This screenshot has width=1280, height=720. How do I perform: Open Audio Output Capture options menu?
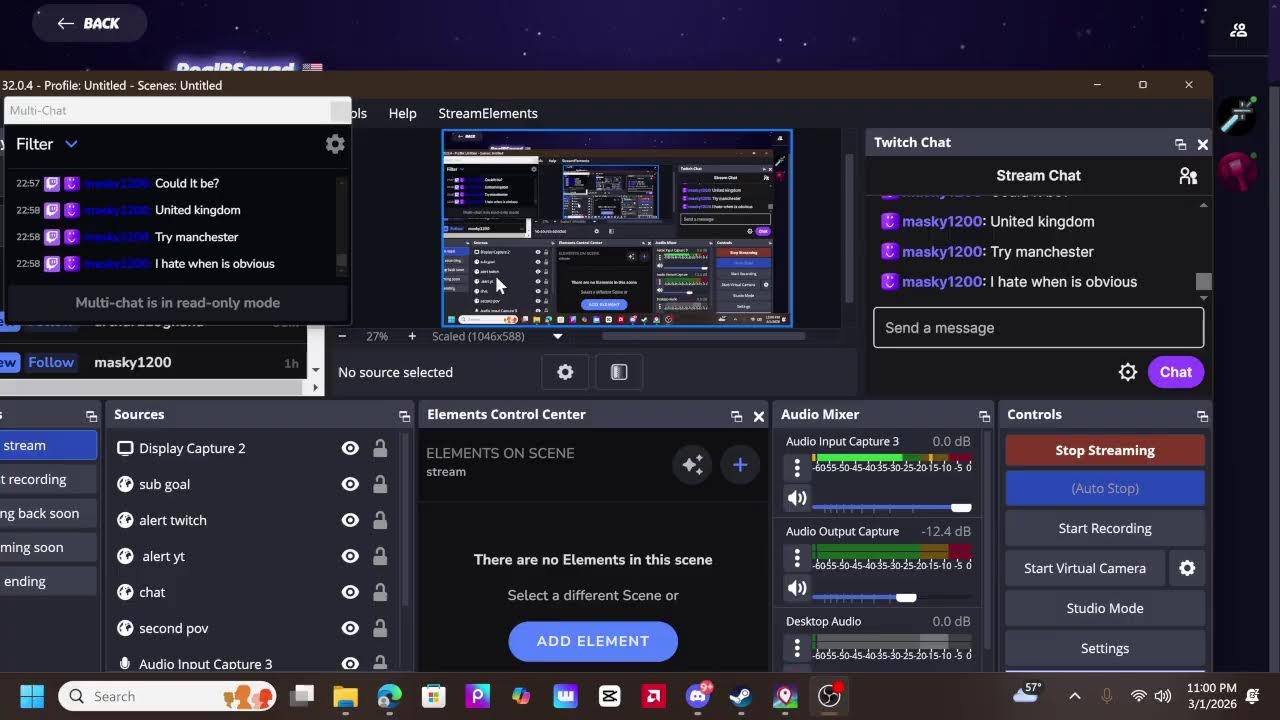click(x=797, y=557)
